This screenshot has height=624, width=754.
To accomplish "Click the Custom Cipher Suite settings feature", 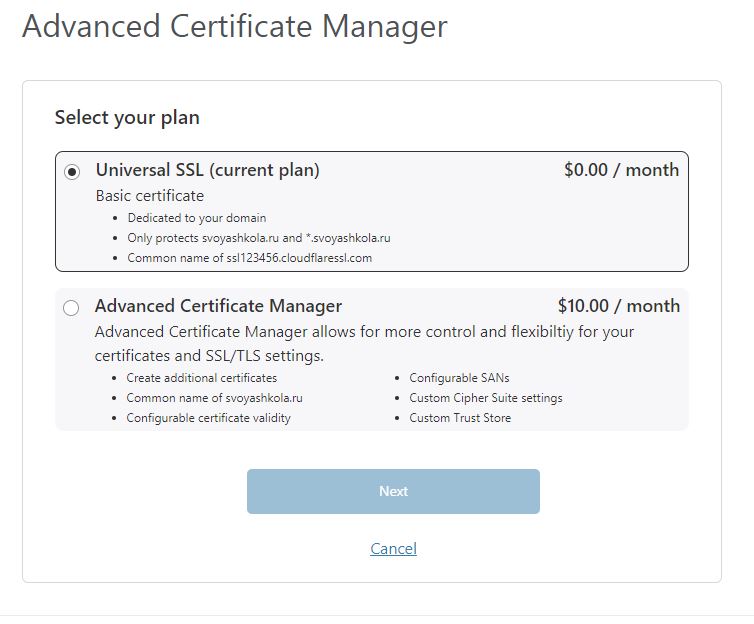I will (486, 398).
